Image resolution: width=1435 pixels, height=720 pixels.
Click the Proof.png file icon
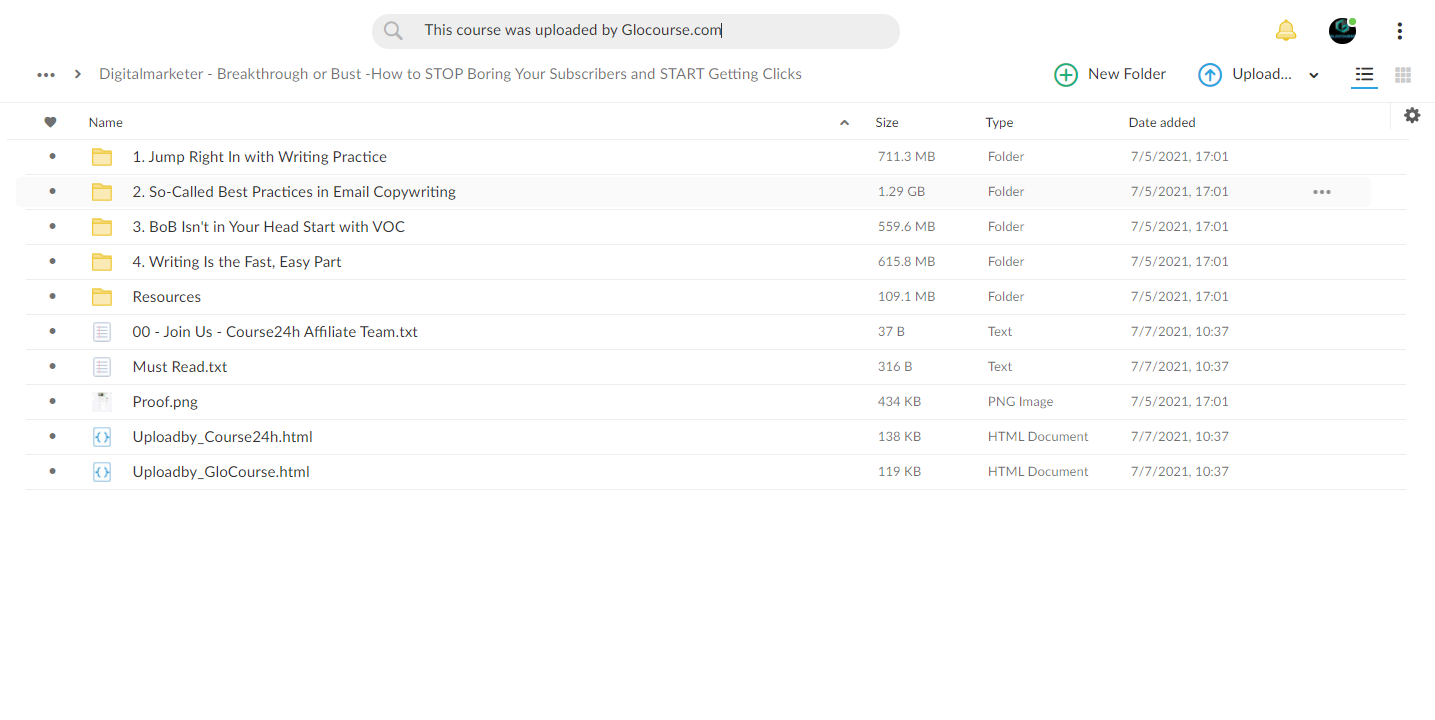tap(102, 402)
